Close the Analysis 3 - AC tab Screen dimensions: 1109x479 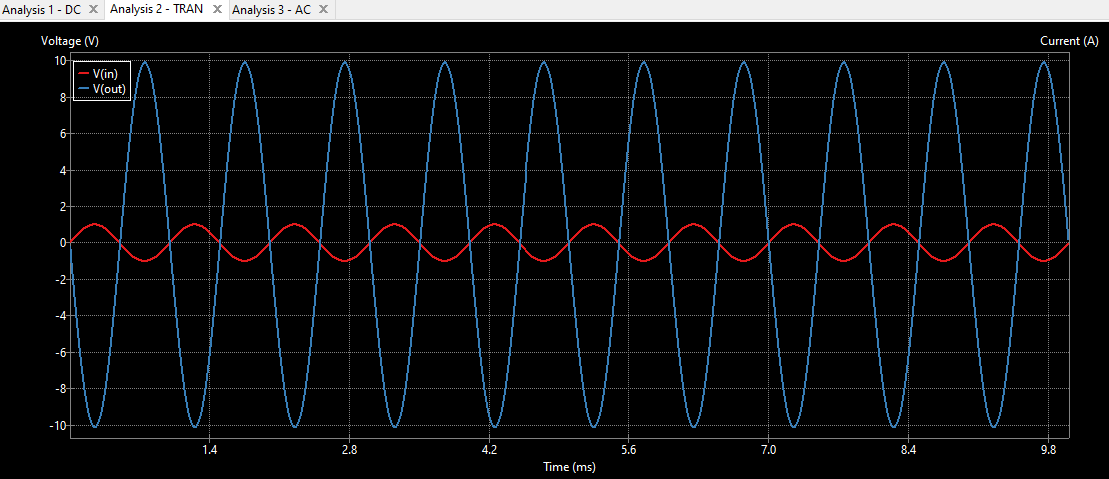[323, 9]
